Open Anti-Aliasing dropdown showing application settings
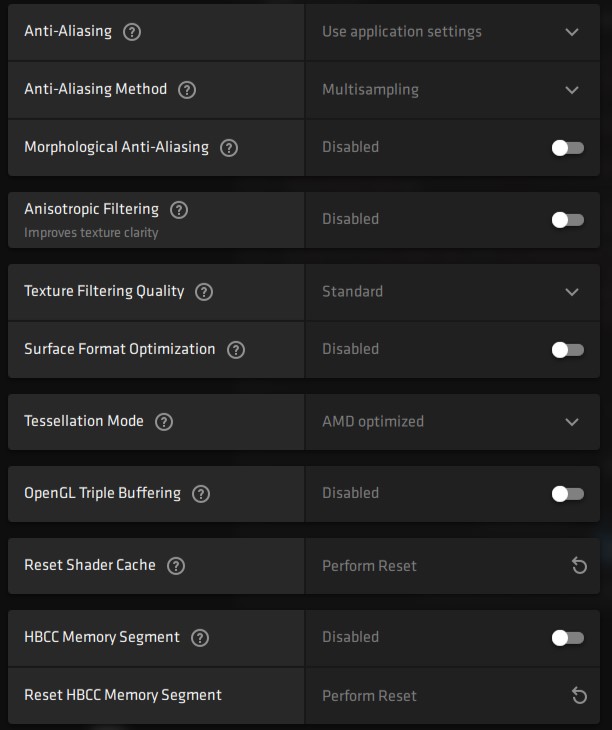Screen dimensions: 612x730 tap(452, 32)
